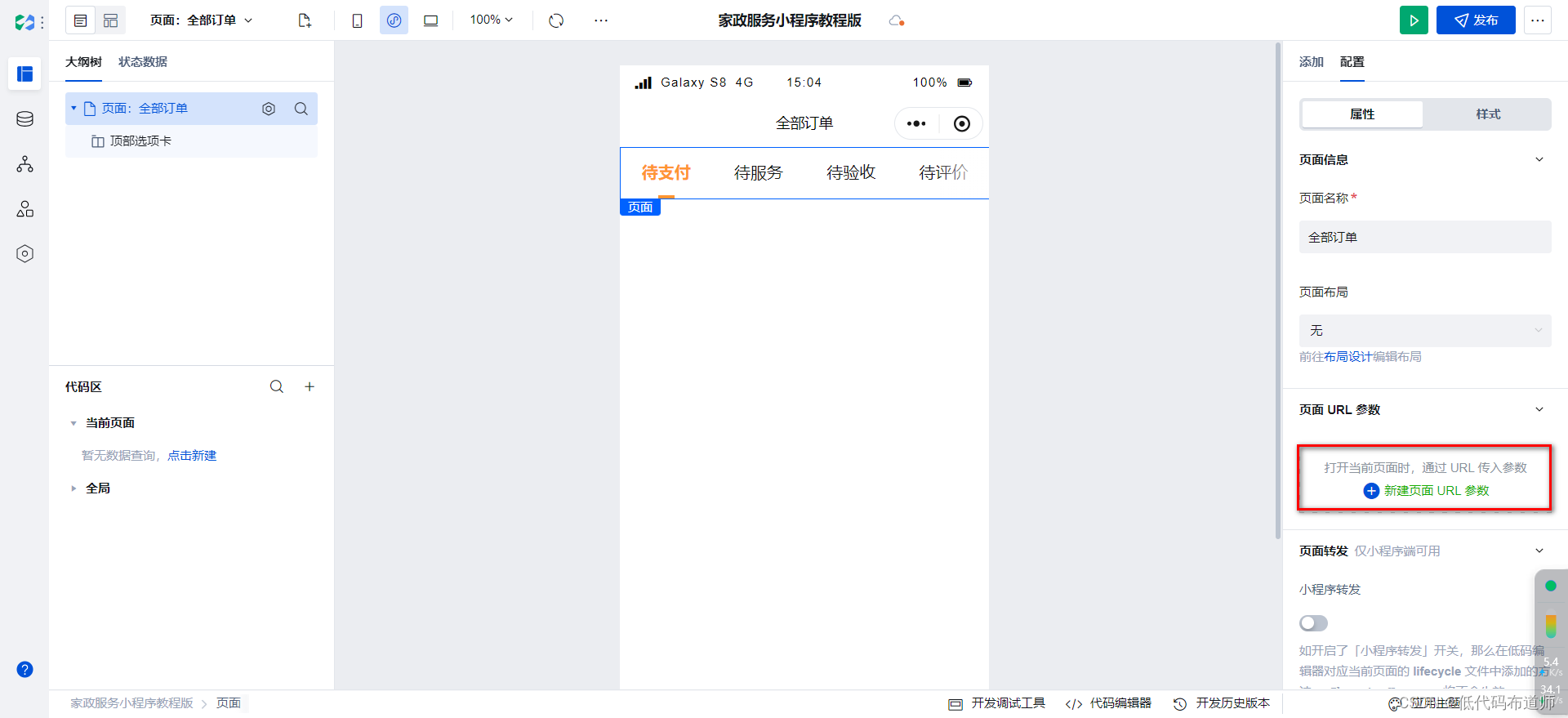Search in the code area
Image resolution: width=1568 pixels, height=718 pixels.
tap(277, 386)
